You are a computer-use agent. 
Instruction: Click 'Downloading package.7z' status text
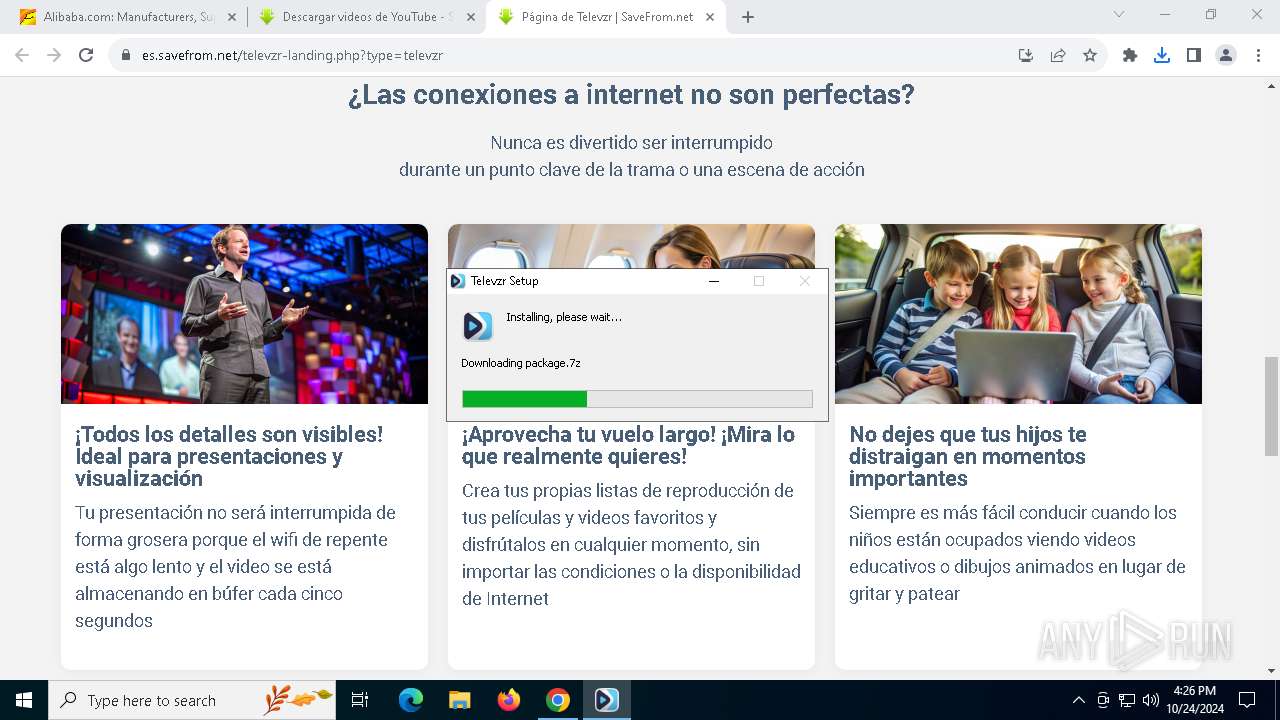521,363
